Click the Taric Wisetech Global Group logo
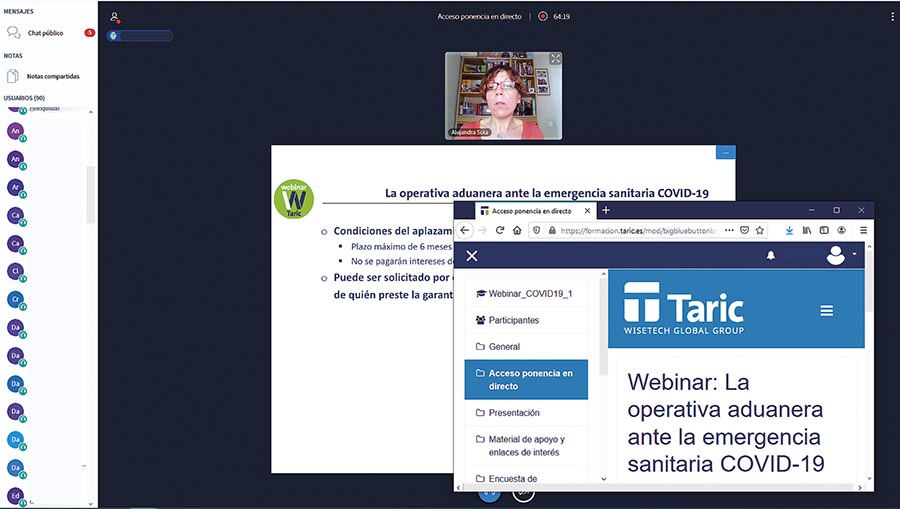900x509 pixels. click(x=684, y=309)
